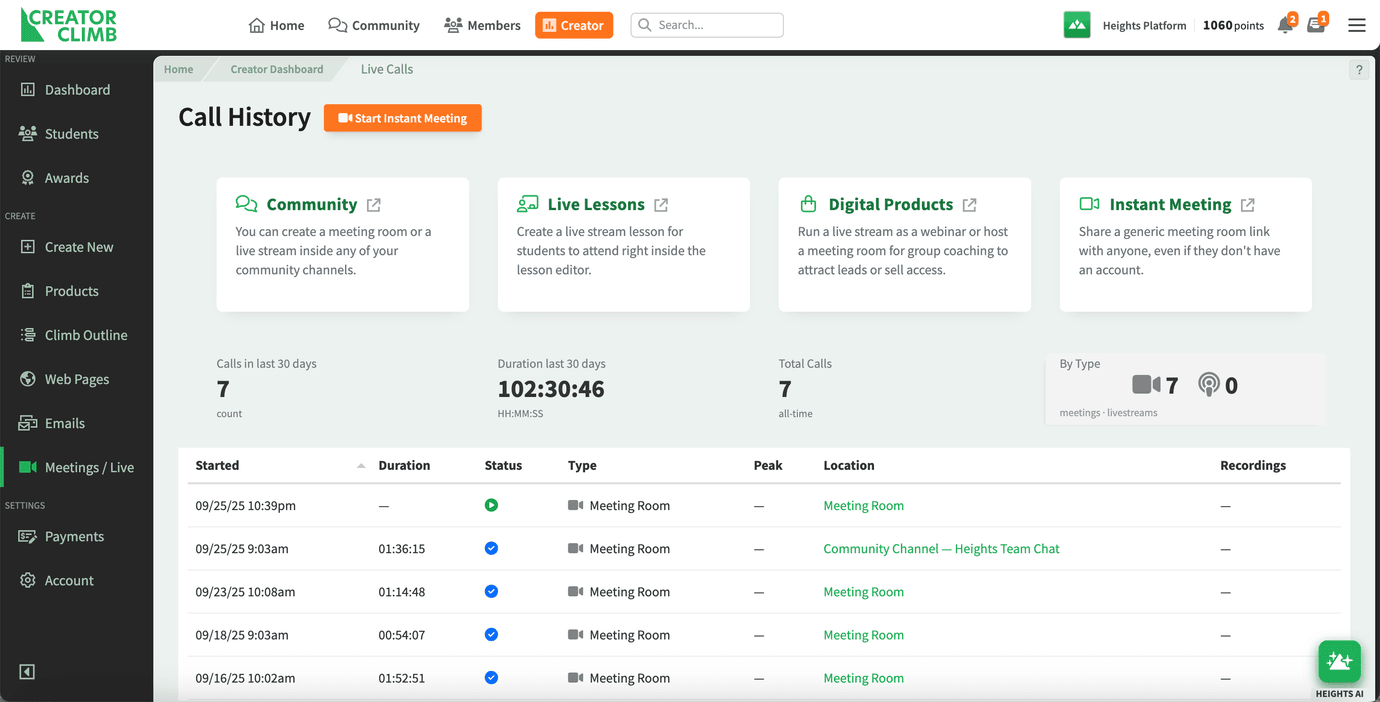
Task: Switch to the Creator tab in the header
Action: (574, 24)
